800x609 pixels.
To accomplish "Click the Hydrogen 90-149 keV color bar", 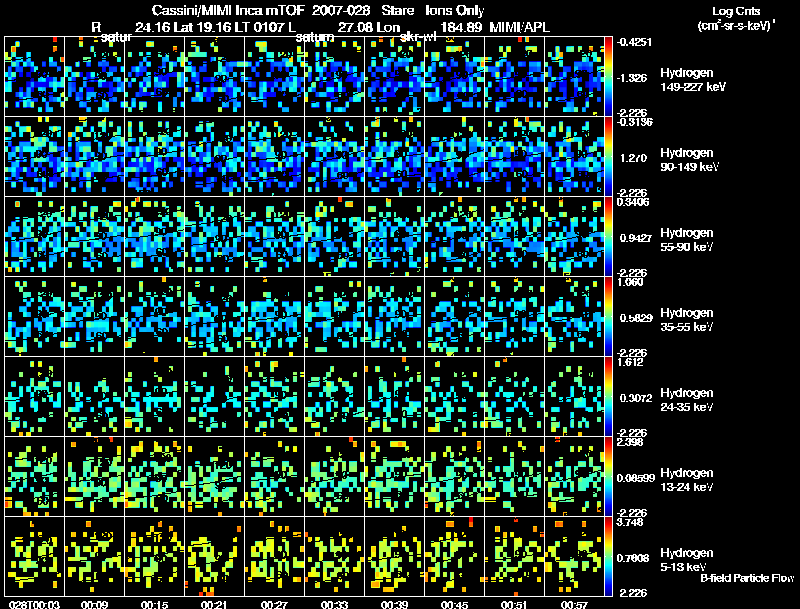I will point(608,156).
